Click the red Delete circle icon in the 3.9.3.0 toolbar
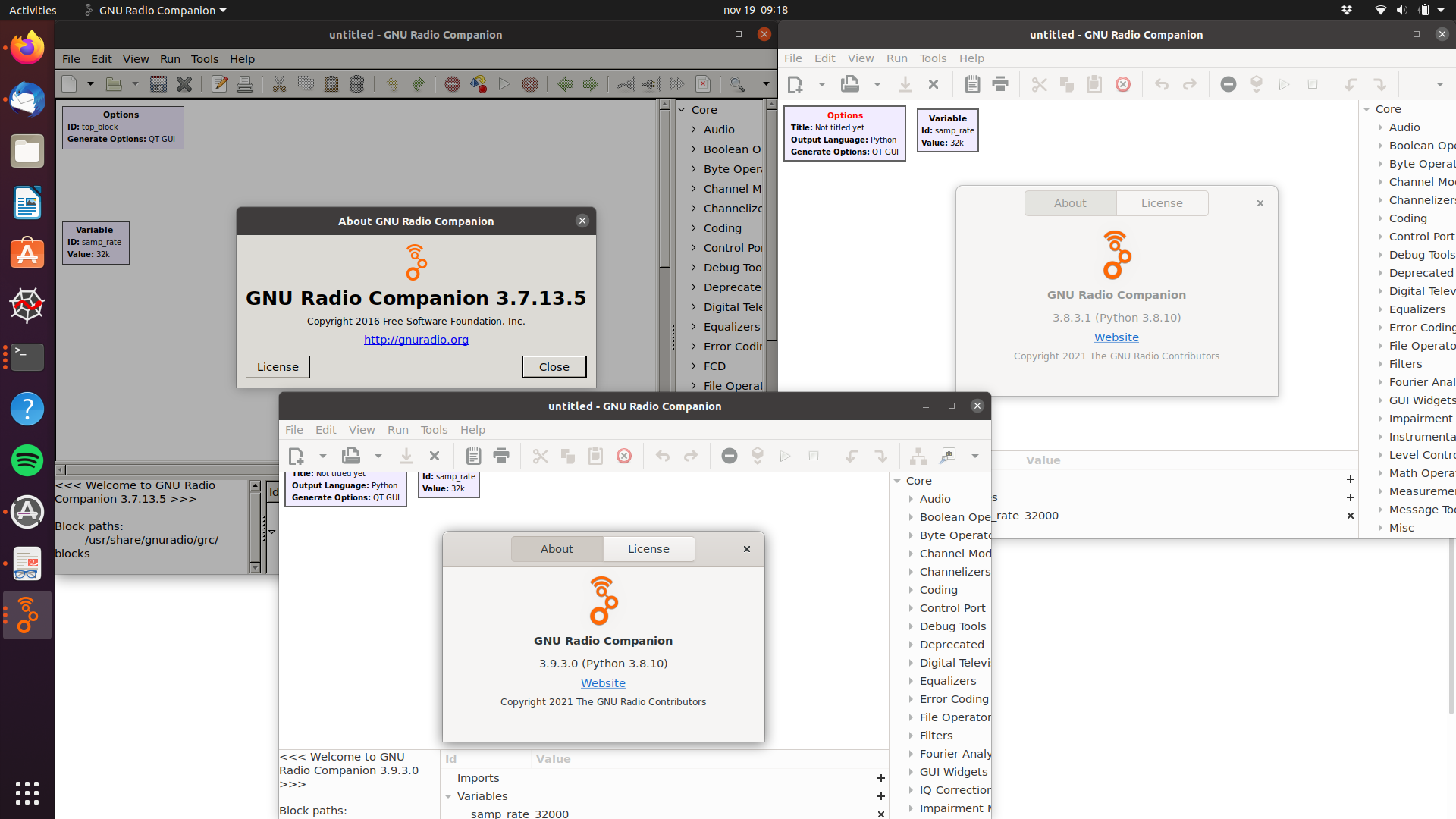The height and width of the screenshot is (819, 1456). (624, 456)
